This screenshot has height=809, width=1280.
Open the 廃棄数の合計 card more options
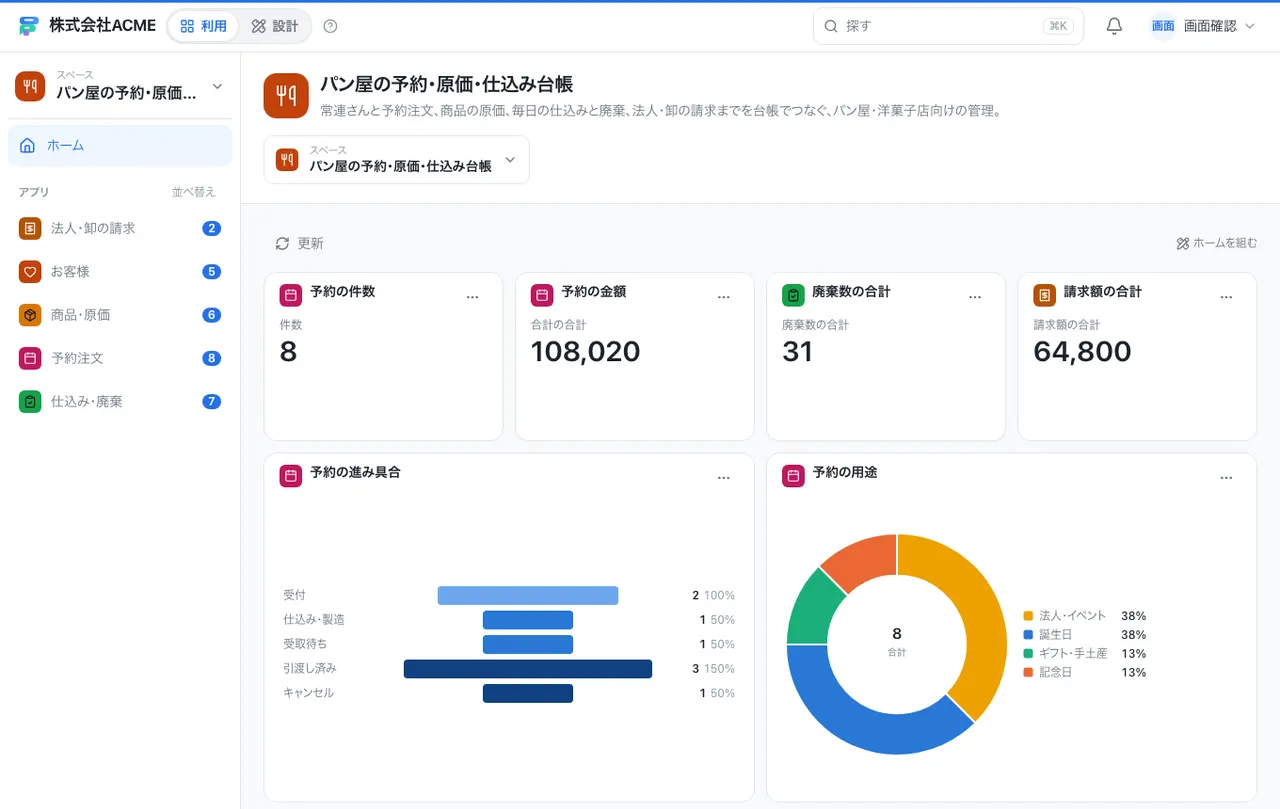(975, 297)
